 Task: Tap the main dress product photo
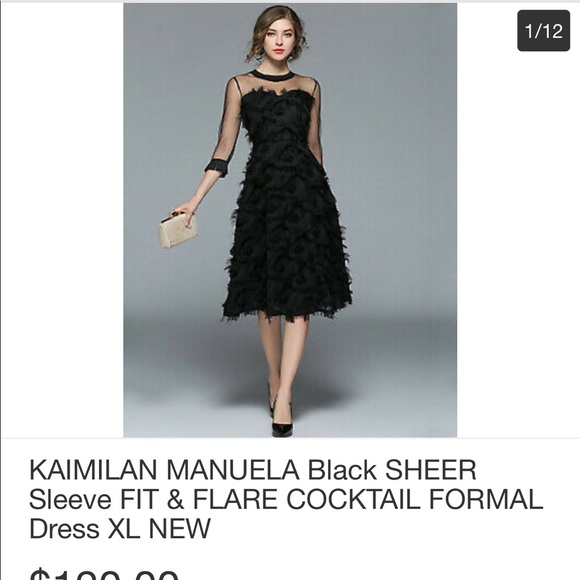pos(290,220)
